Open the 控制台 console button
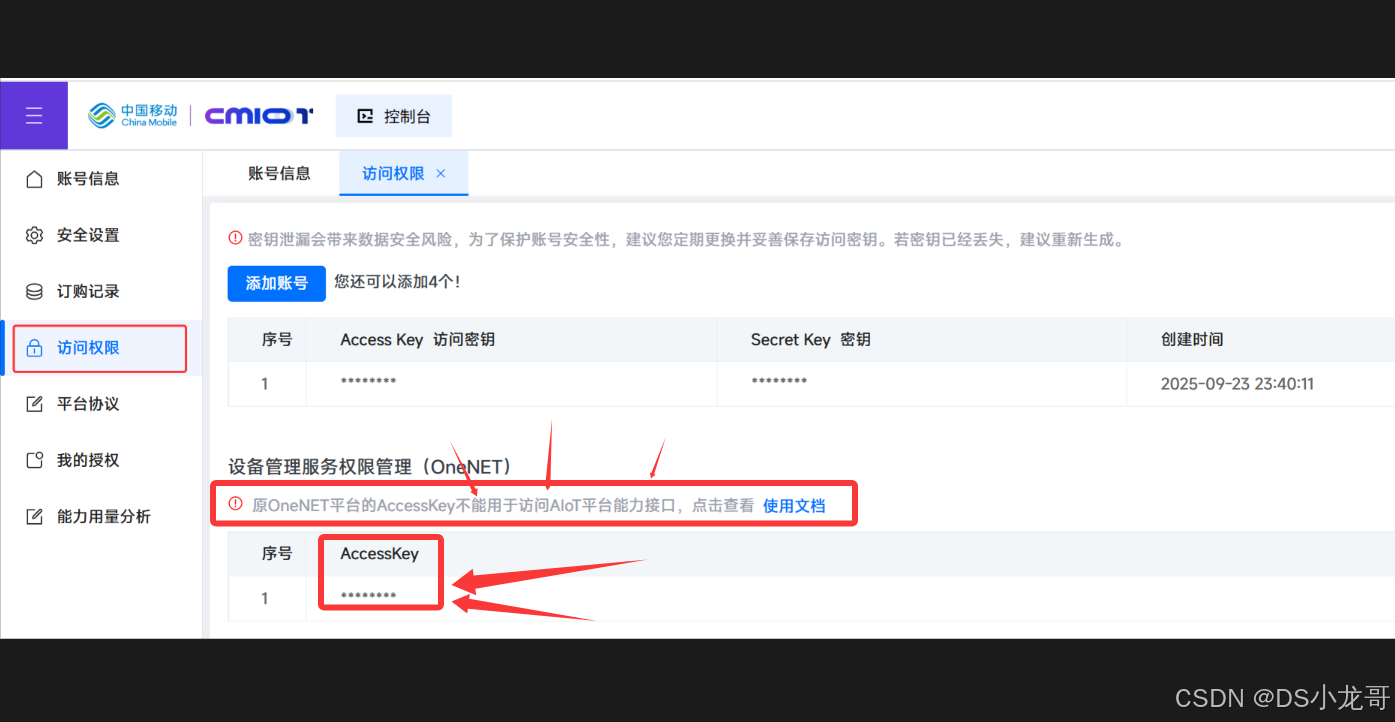 point(394,116)
